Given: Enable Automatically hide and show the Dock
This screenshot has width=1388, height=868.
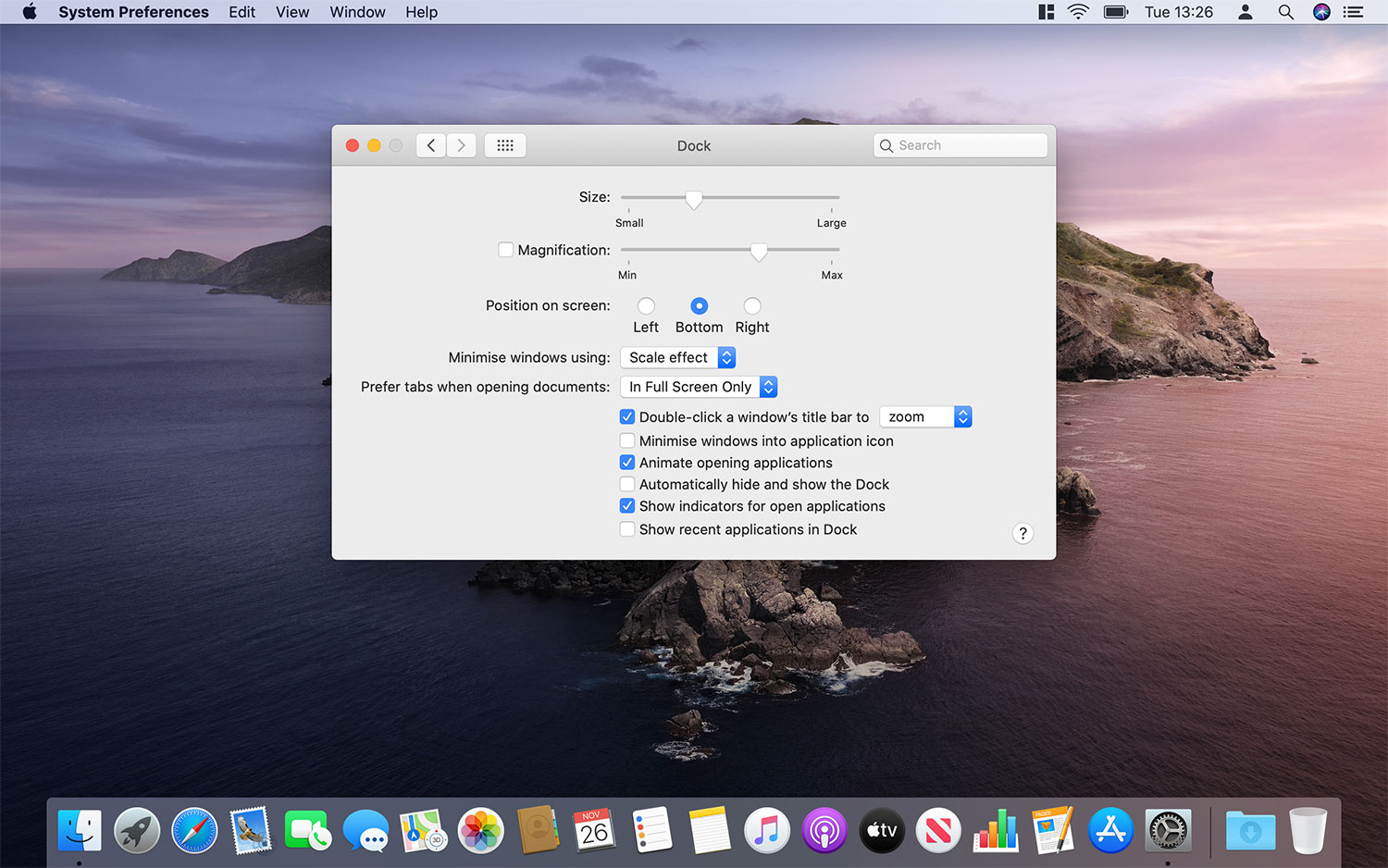Looking at the screenshot, I should click(627, 484).
